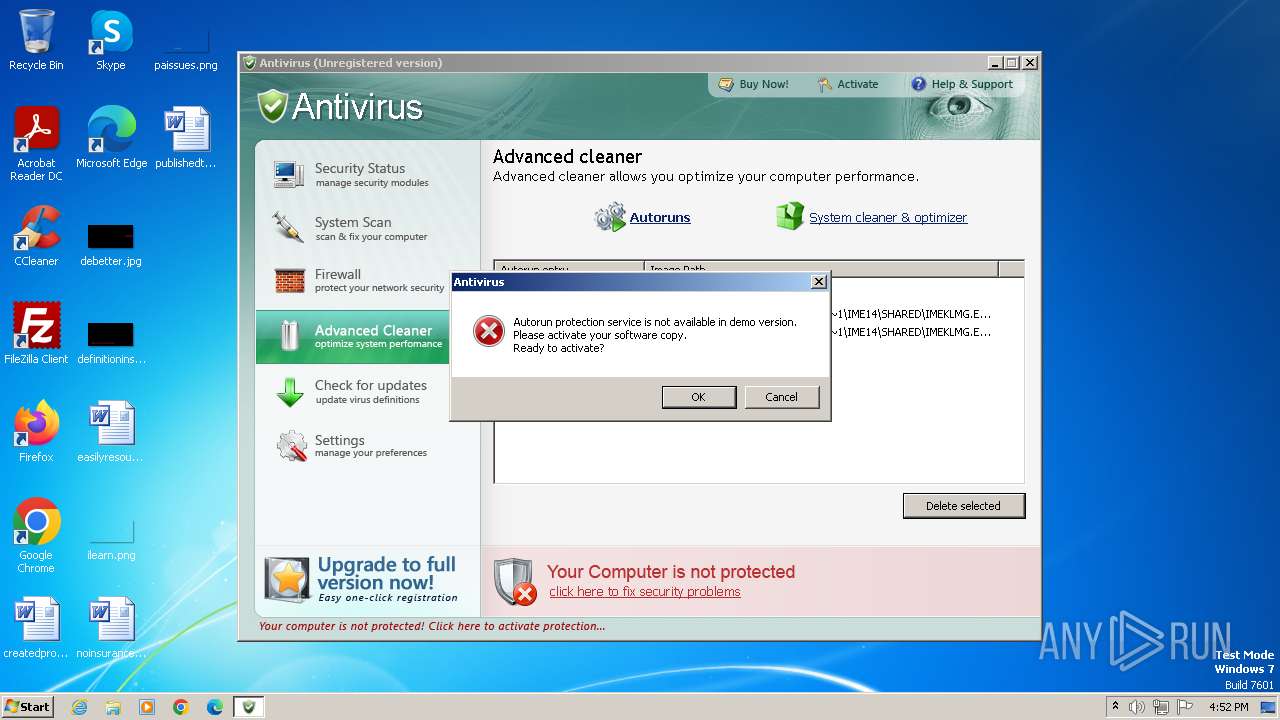Click the green updates arrow icon

(x=290, y=392)
